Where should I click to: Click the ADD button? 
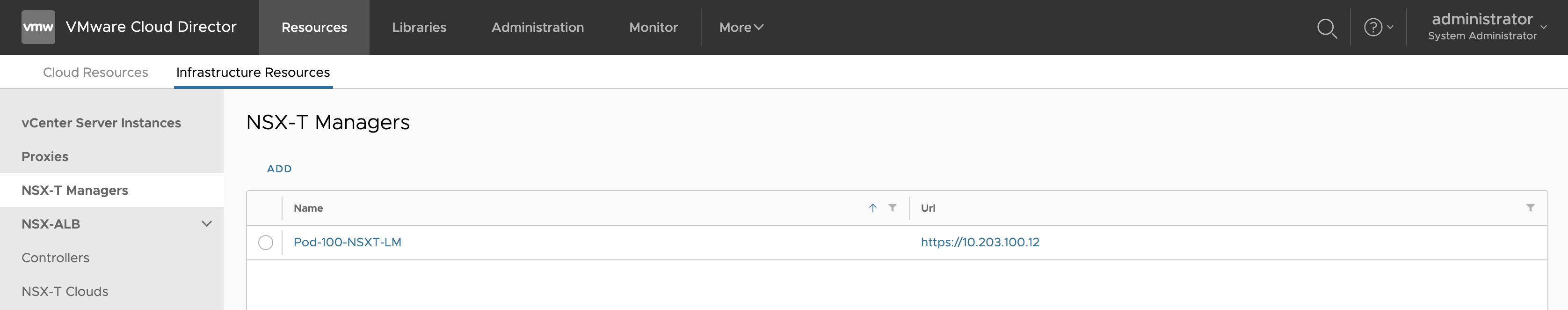(279, 169)
